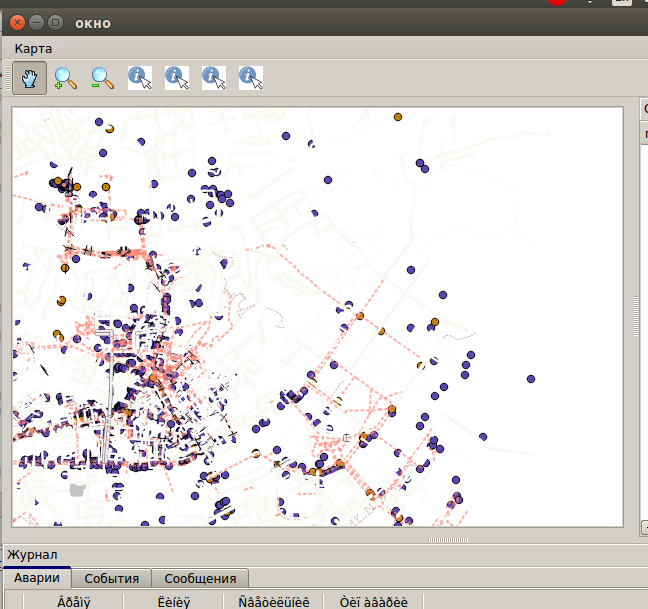Switch to the События tab

[111, 578]
